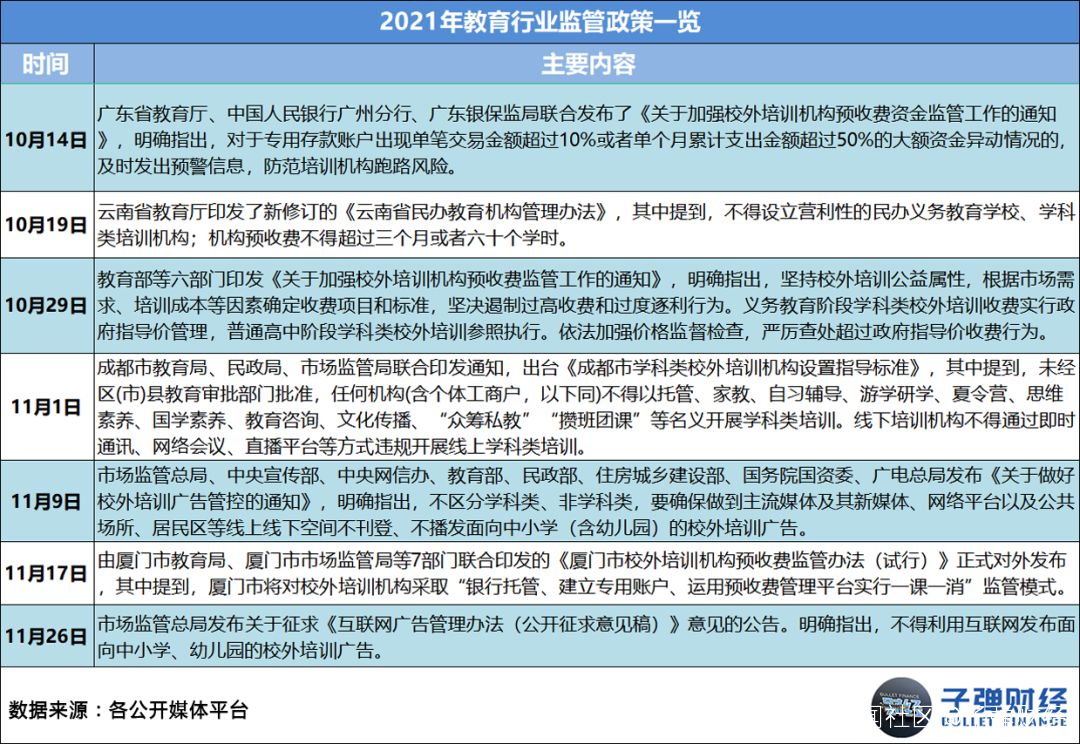Image resolution: width=1080 pixels, height=744 pixels.
Task: Select the 时间 column header
Action: pos(47,64)
